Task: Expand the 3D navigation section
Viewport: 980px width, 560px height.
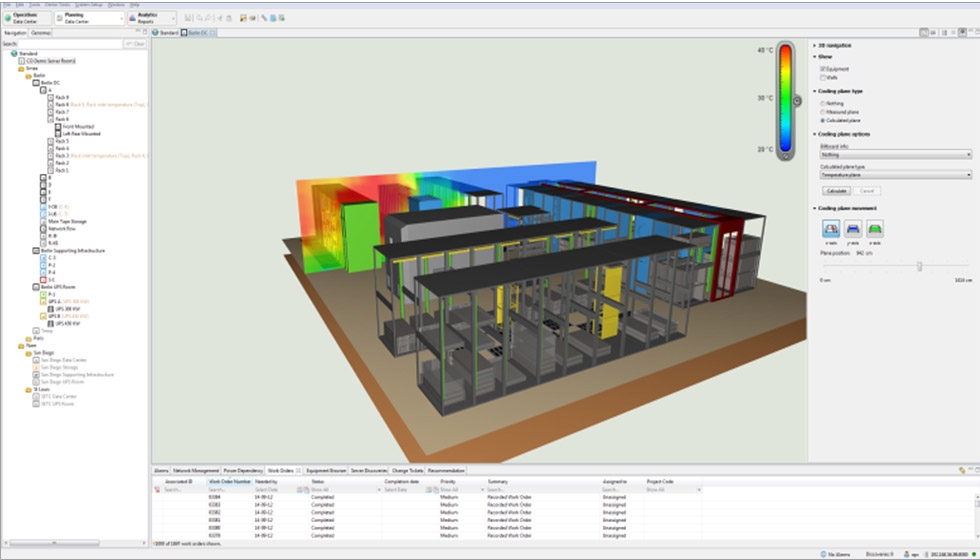Action: click(x=815, y=45)
